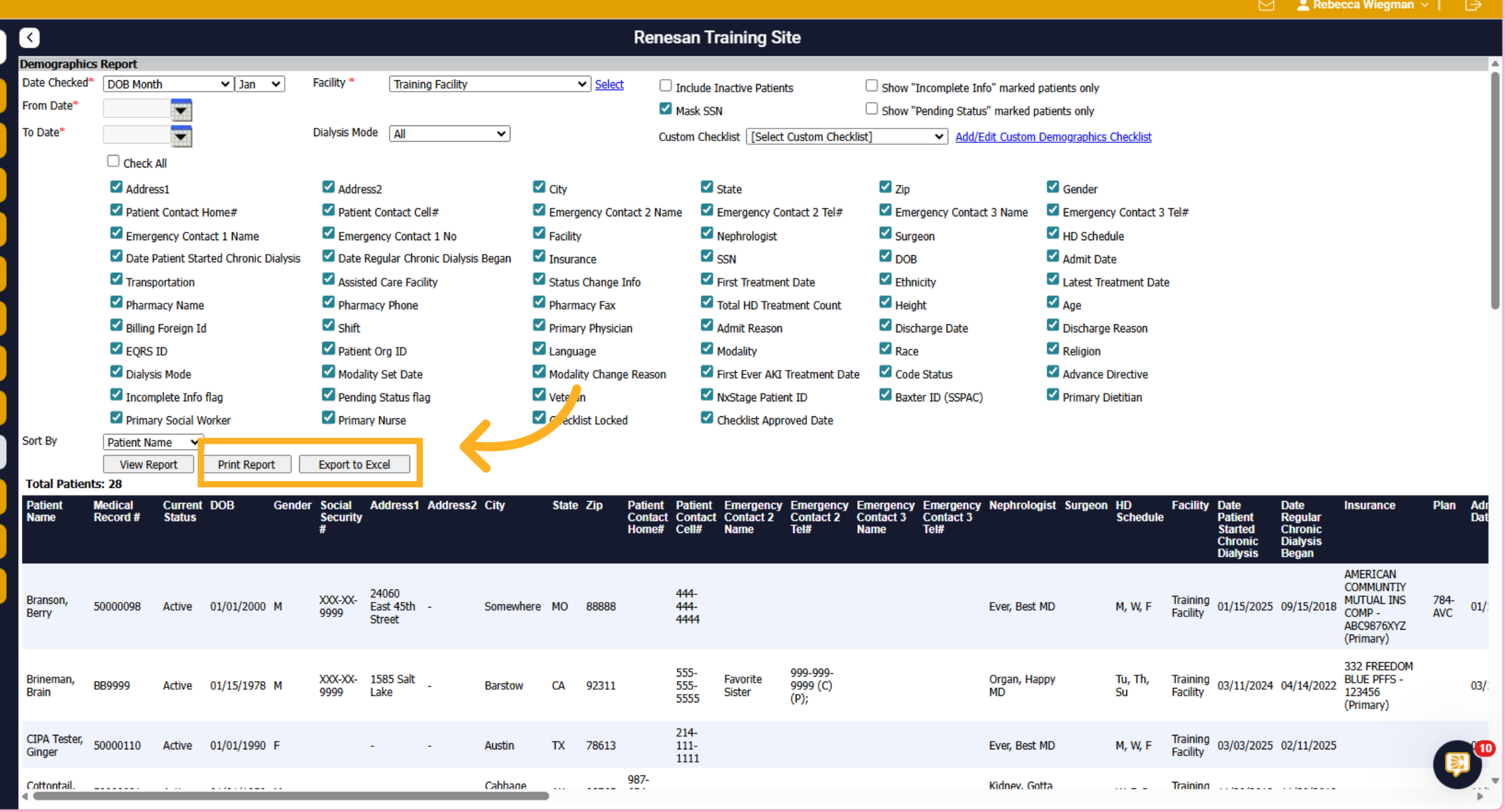This screenshot has height=812, width=1505.
Task: Enable Include Inactive Patients checkbox
Action: point(665,86)
